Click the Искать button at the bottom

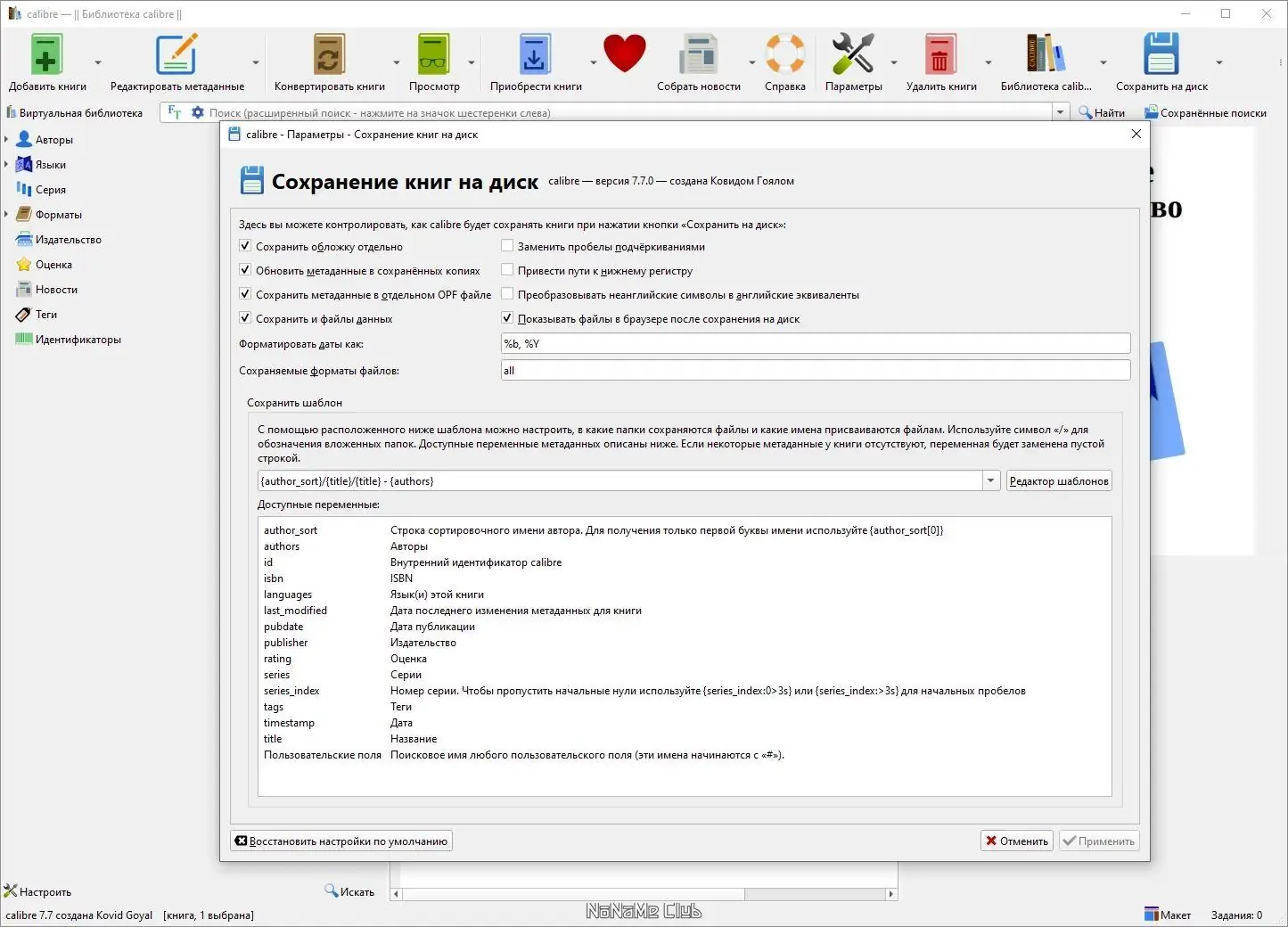pyautogui.click(x=349, y=891)
